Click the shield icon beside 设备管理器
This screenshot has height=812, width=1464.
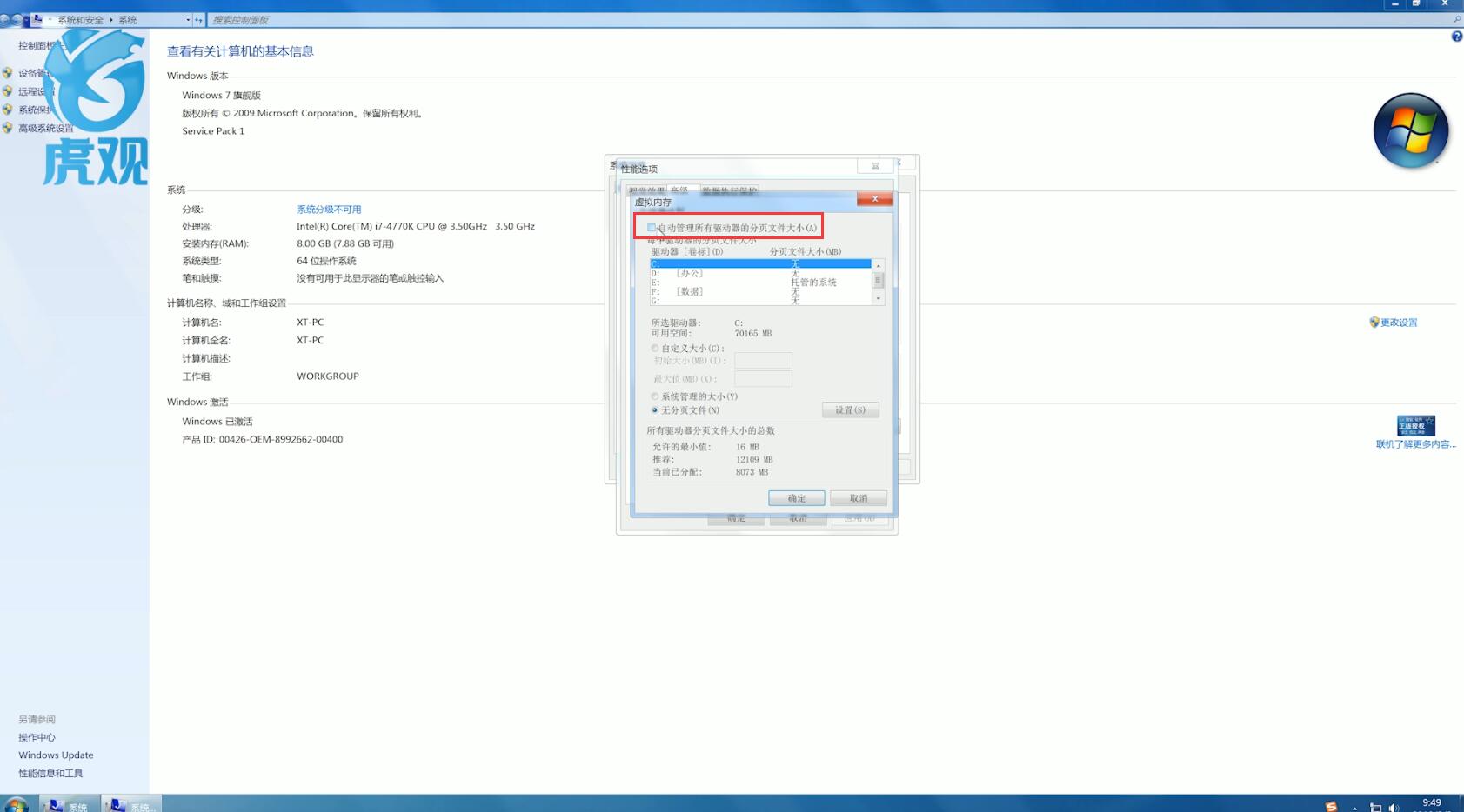click(x=8, y=73)
